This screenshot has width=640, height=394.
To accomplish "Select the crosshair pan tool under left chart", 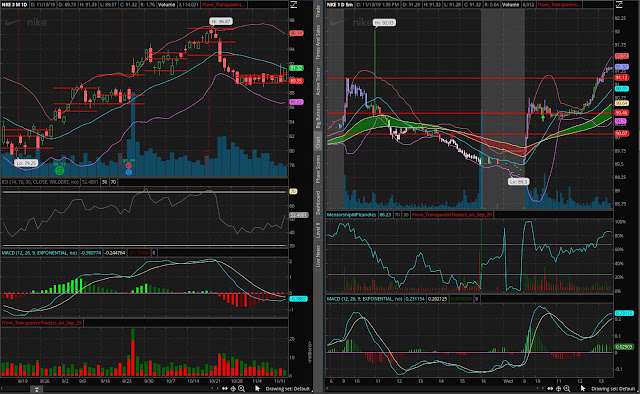I will (x=233, y=388).
